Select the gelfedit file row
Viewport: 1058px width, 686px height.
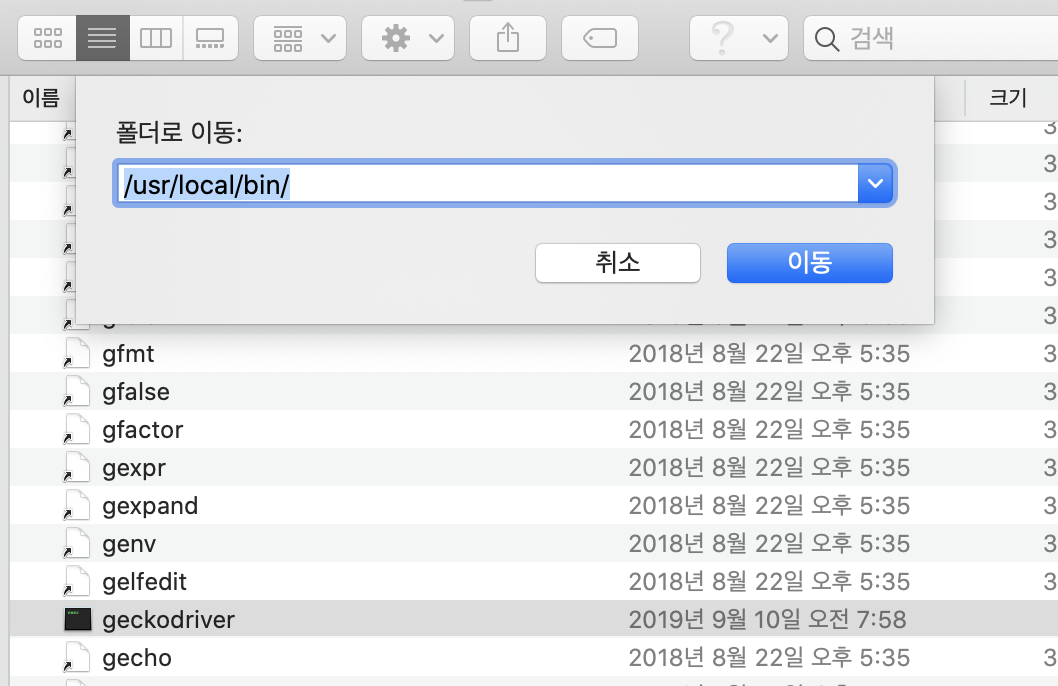tap(534, 581)
